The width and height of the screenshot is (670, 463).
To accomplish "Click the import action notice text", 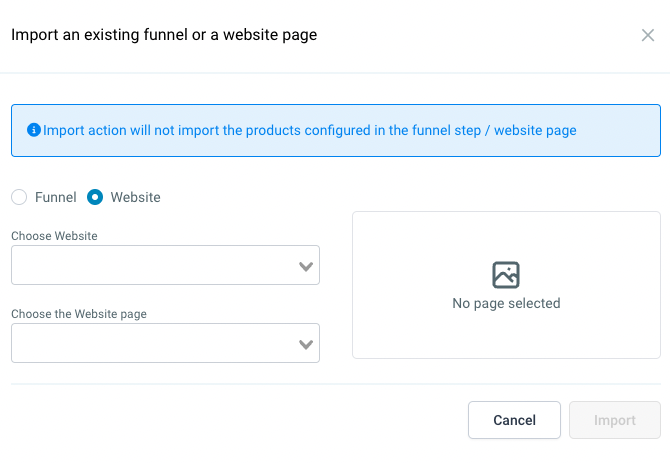I will pos(310,130).
